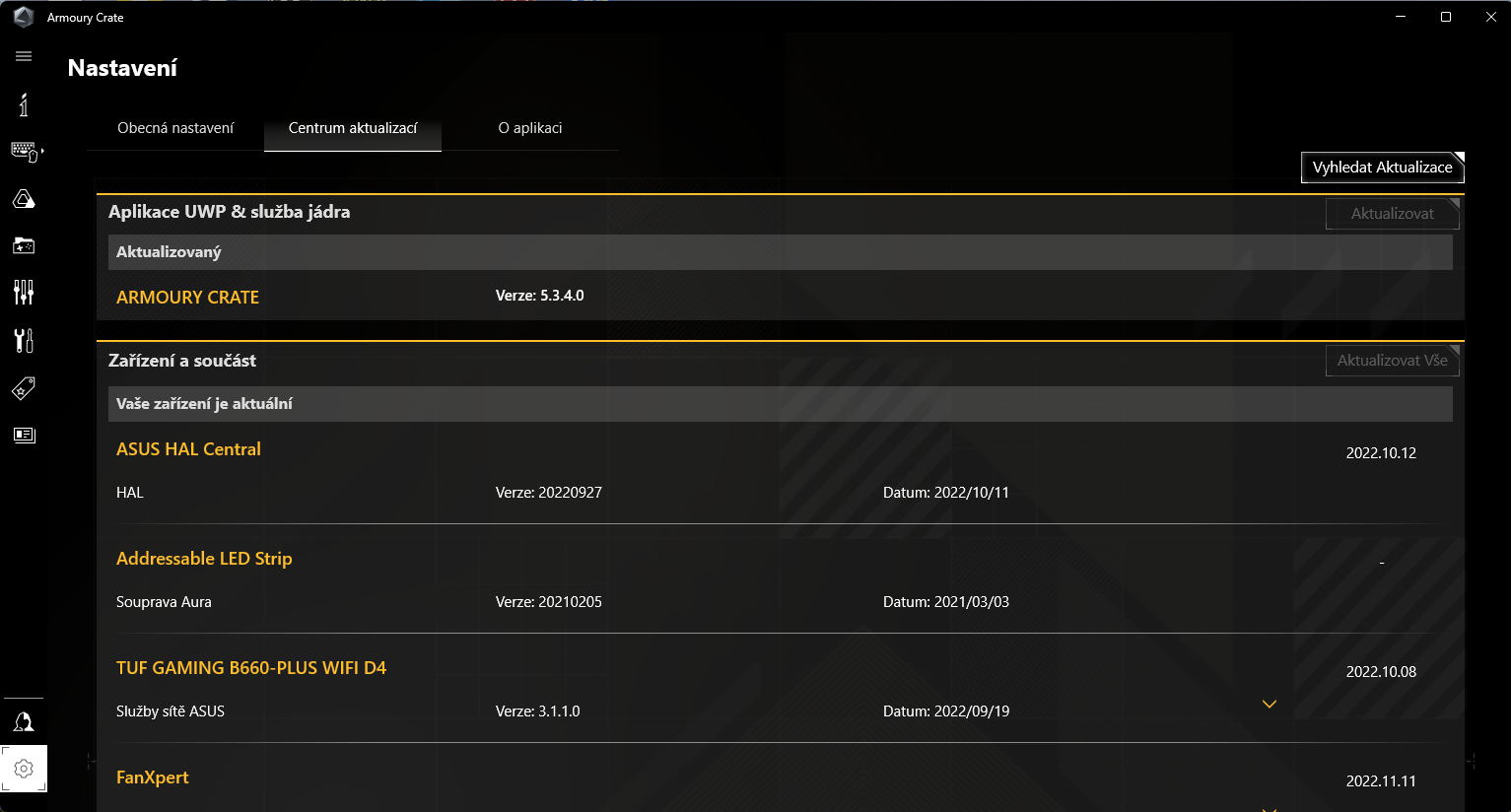Viewport: 1511px width, 812px height.
Task: Open the hamburger navigation menu
Action: tap(24, 57)
